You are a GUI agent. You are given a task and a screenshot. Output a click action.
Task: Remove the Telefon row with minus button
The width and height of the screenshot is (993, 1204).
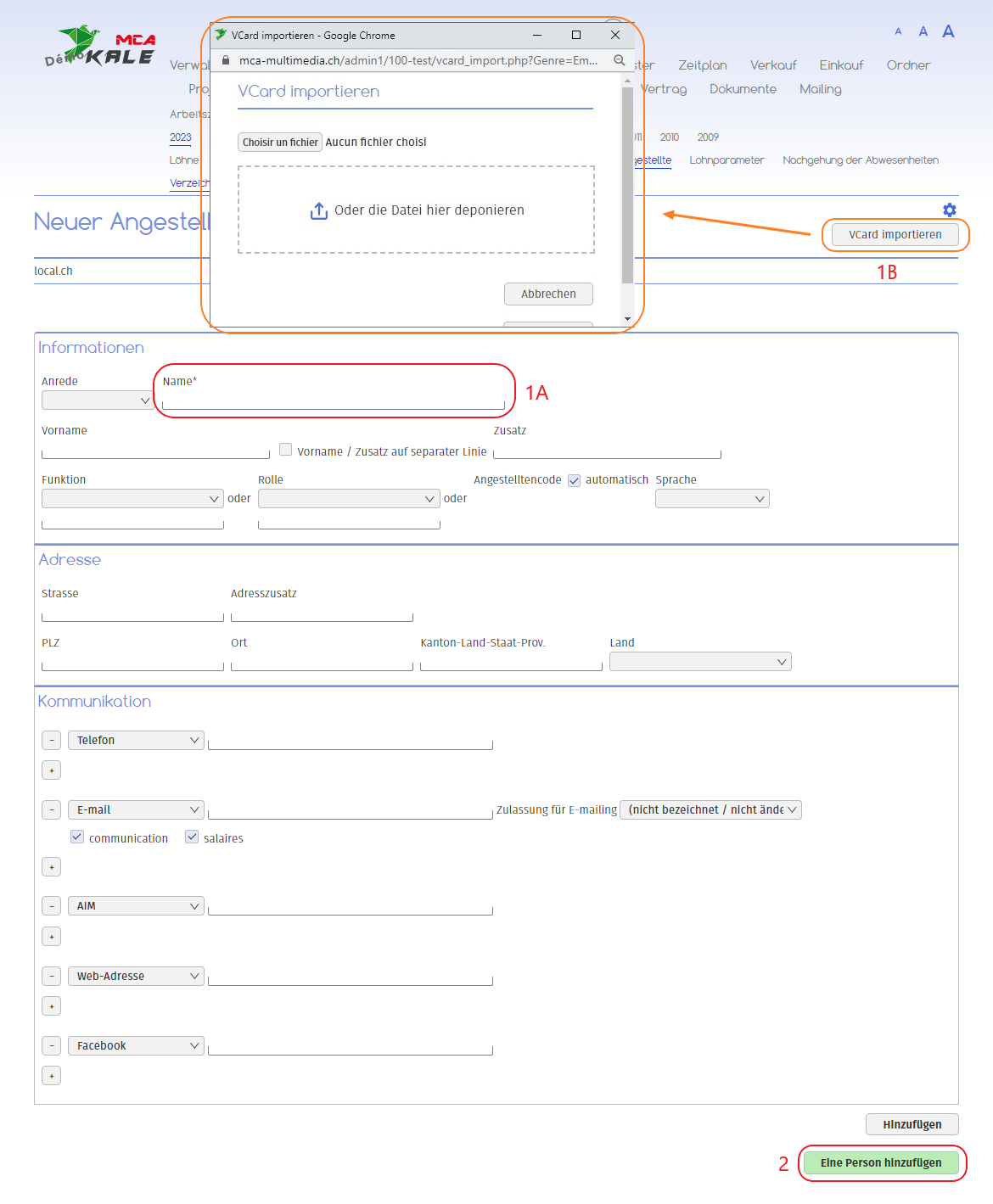[51, 740]
